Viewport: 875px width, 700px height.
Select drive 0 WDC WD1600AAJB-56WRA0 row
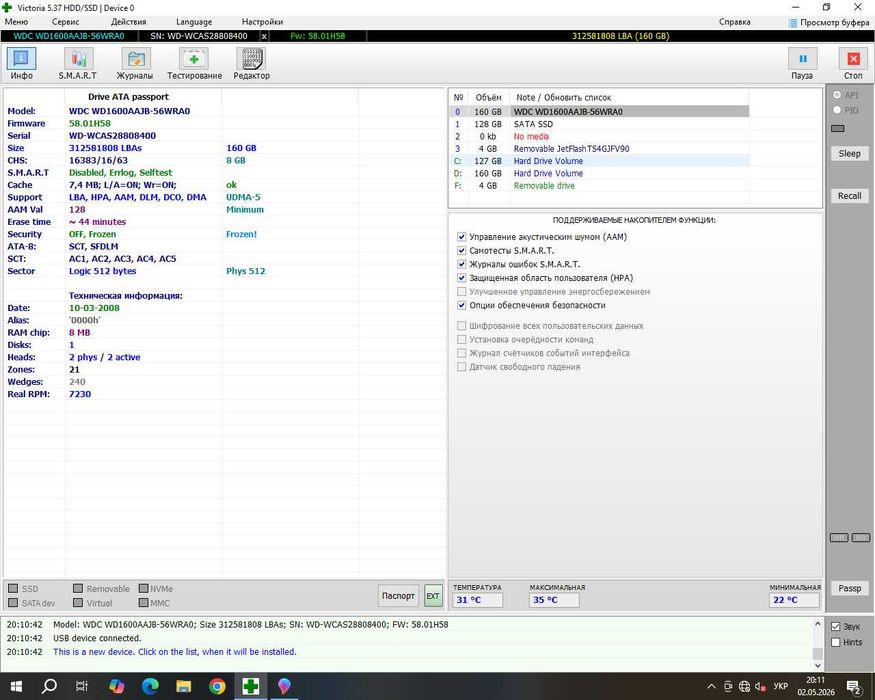599,112
